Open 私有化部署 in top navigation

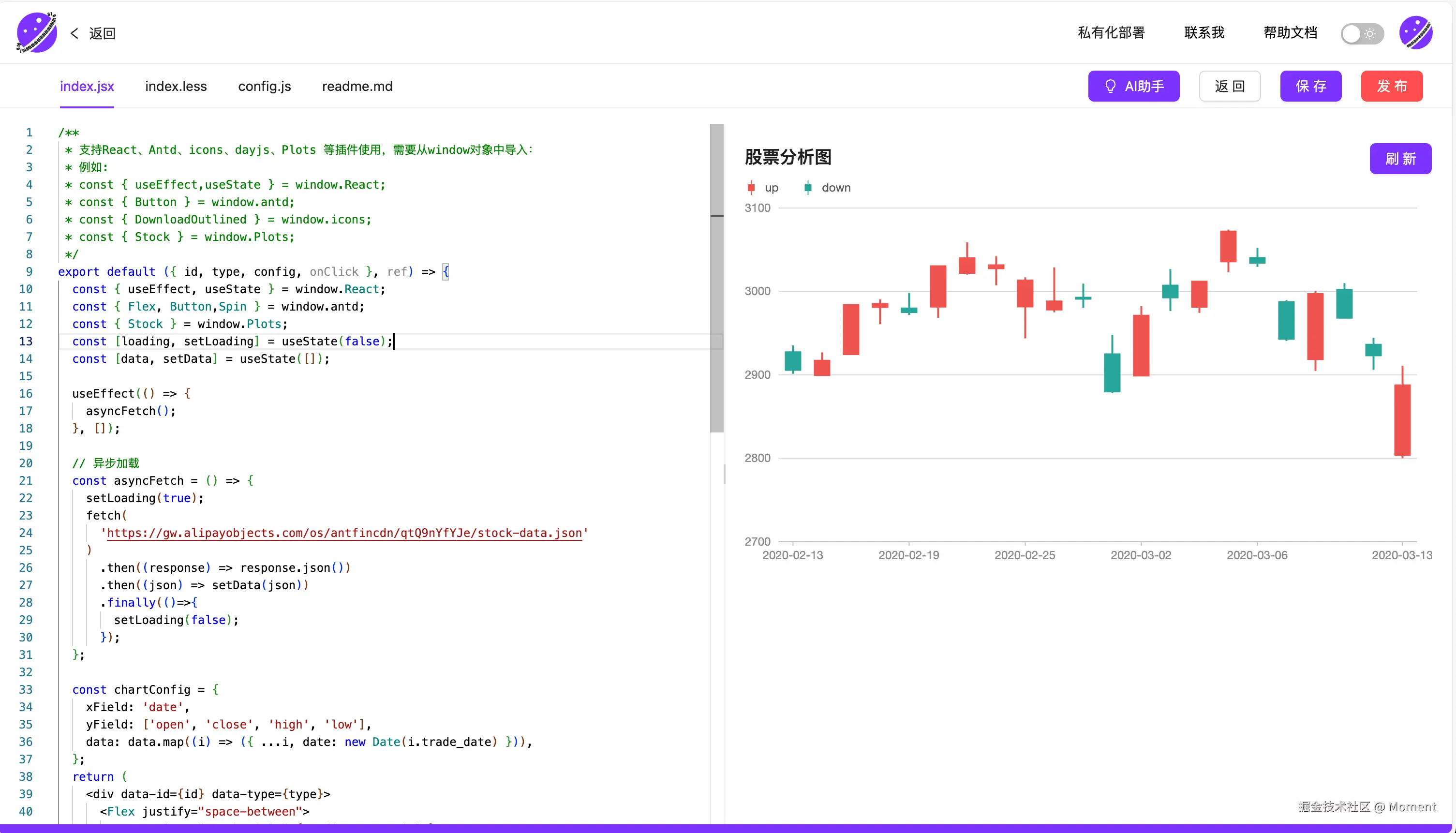1111,32
